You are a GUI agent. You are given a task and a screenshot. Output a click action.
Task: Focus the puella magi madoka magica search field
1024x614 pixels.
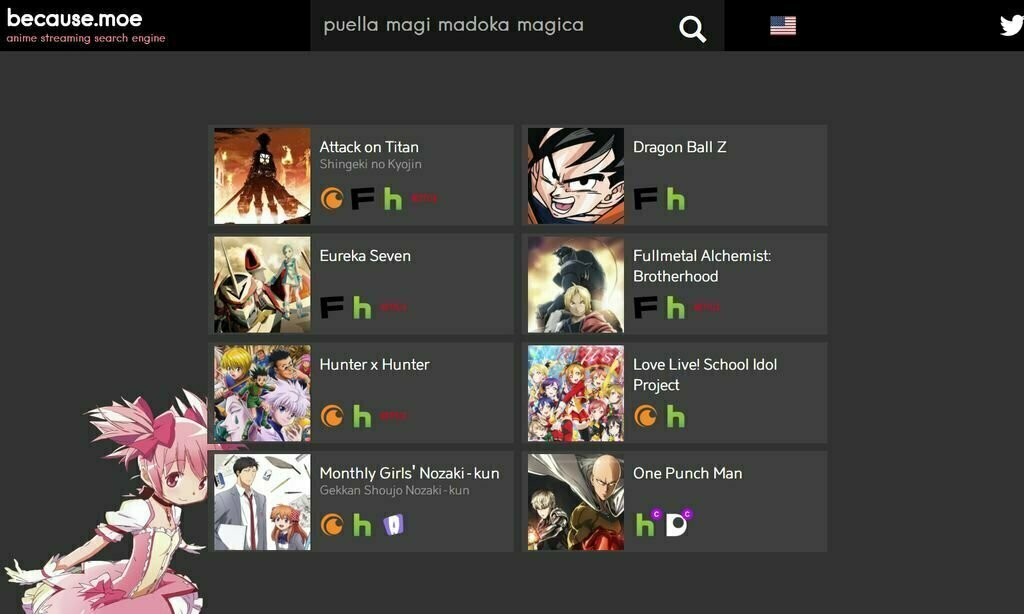[x=496, y=25]
